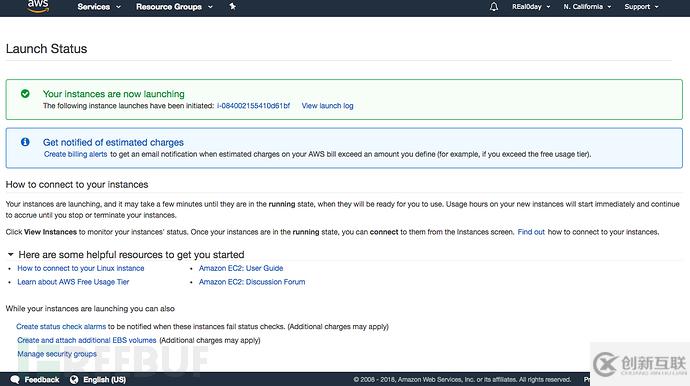Click instance ID i-084002155410d61bf link
The height and width of the screenshot is (386, 690).
tap(253, 106)
